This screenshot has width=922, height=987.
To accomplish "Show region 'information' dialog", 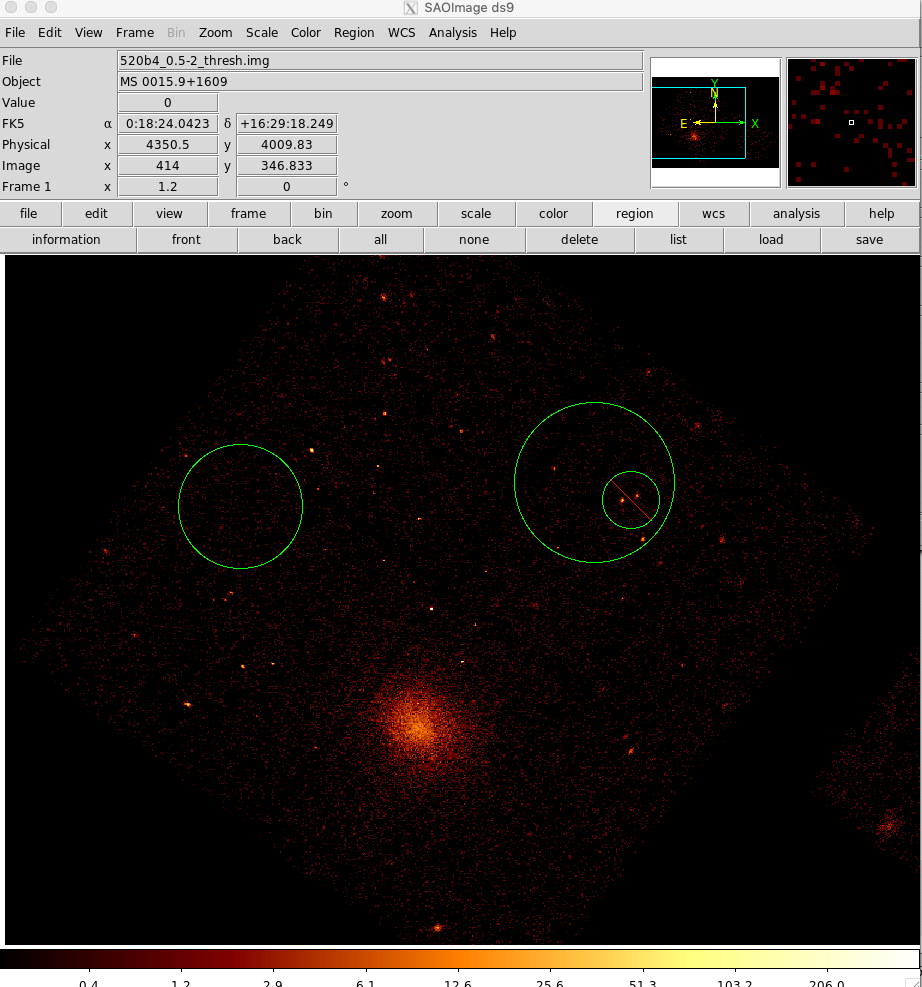I will 66,240.
